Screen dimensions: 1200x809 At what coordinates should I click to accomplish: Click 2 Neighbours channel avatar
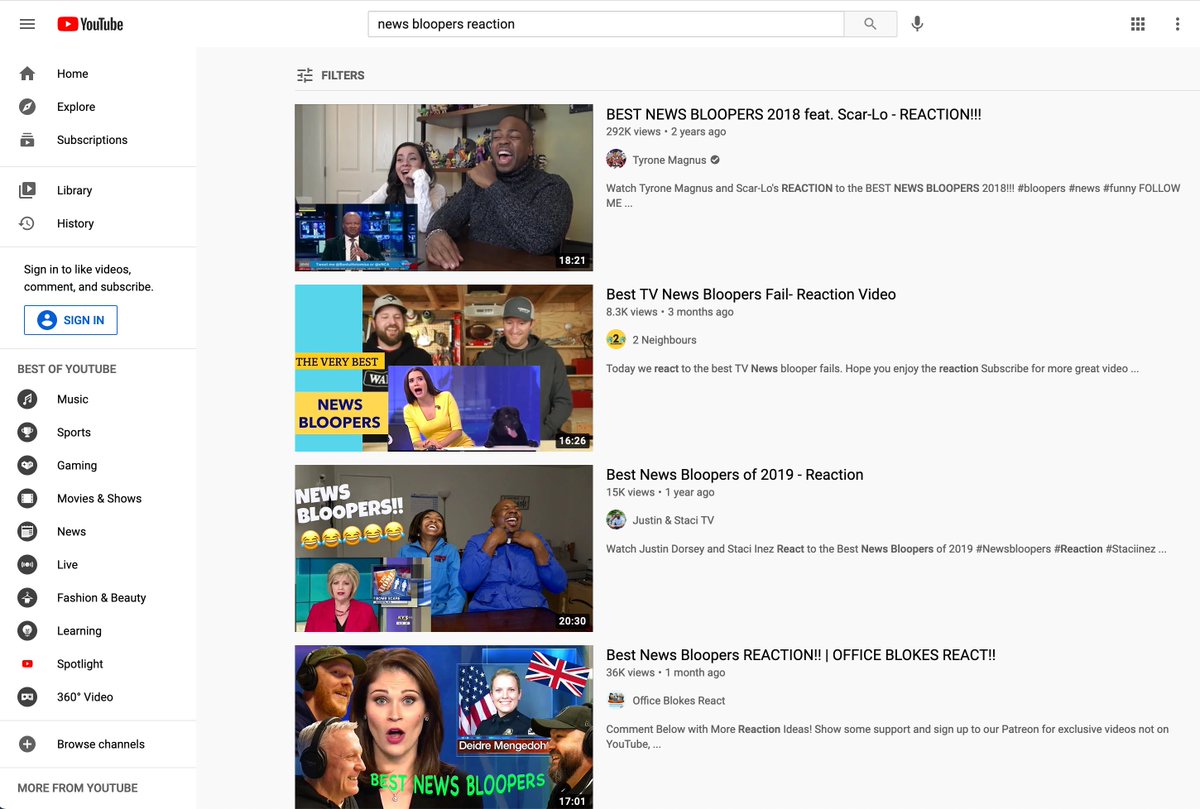616,340
